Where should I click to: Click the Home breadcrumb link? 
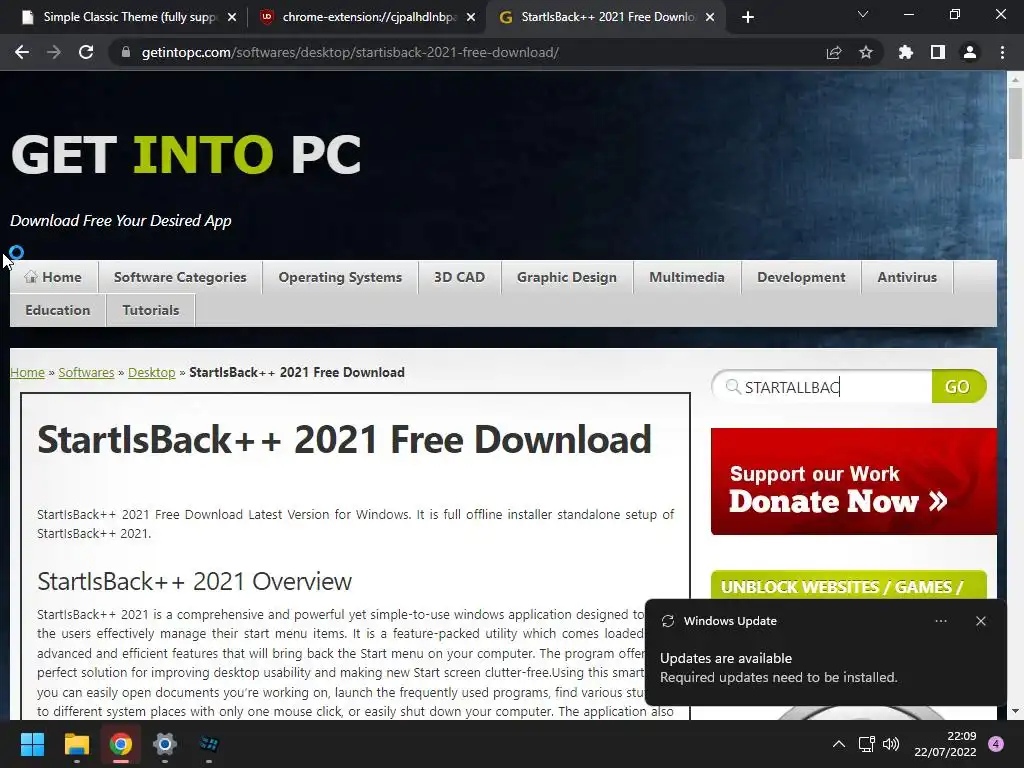coord(27,372)
